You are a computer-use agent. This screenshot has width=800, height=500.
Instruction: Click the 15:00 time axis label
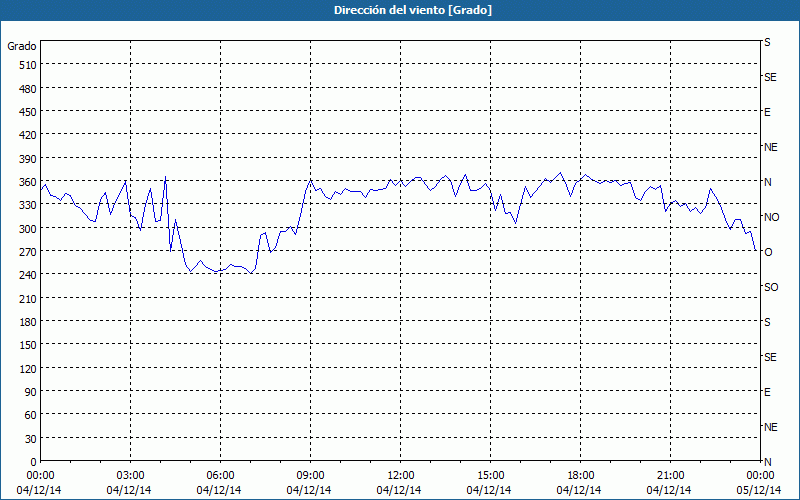pyautogui.click(x=491, y=476)
